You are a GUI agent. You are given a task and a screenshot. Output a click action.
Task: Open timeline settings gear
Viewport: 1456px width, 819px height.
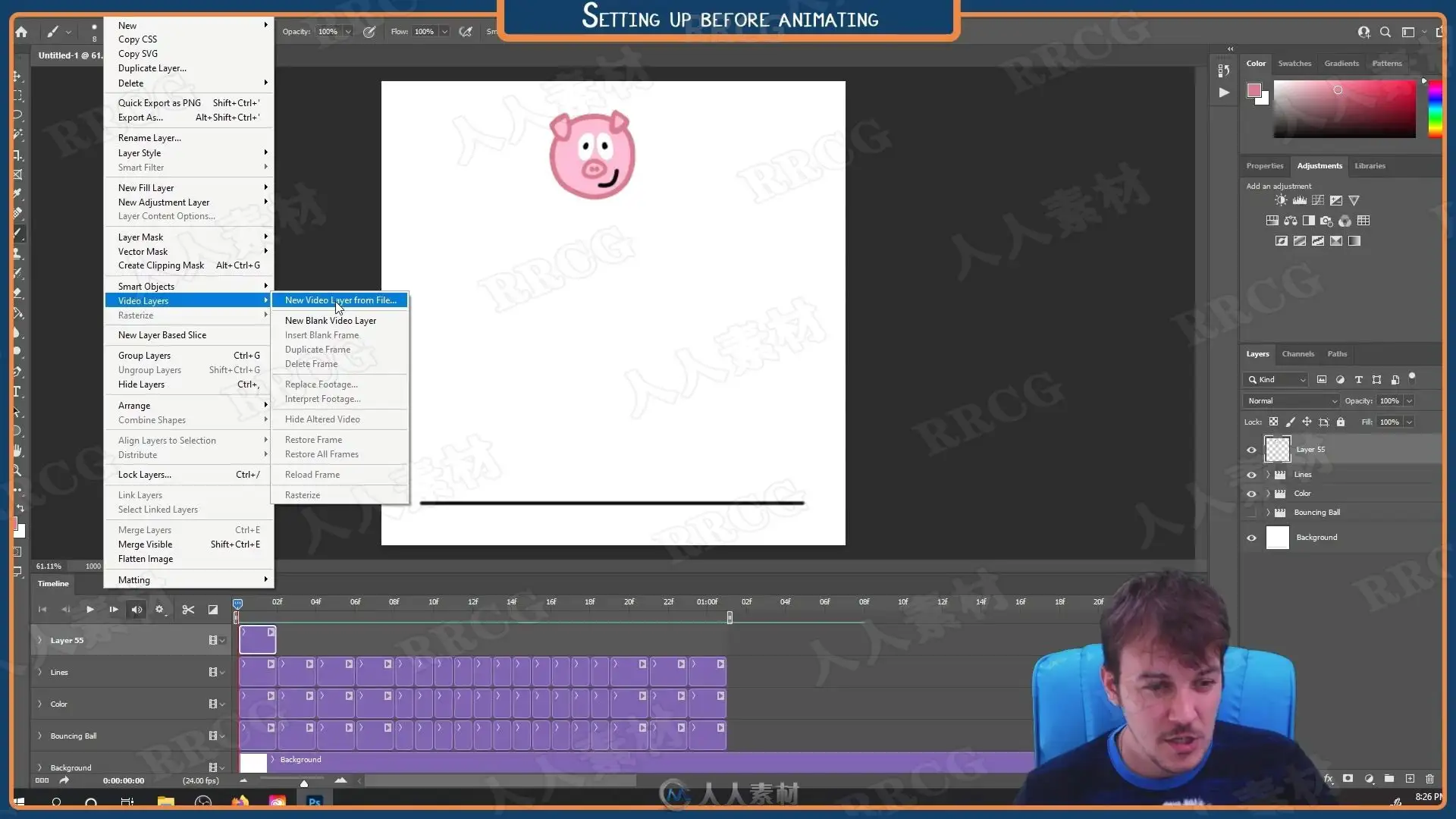[159, 609]
